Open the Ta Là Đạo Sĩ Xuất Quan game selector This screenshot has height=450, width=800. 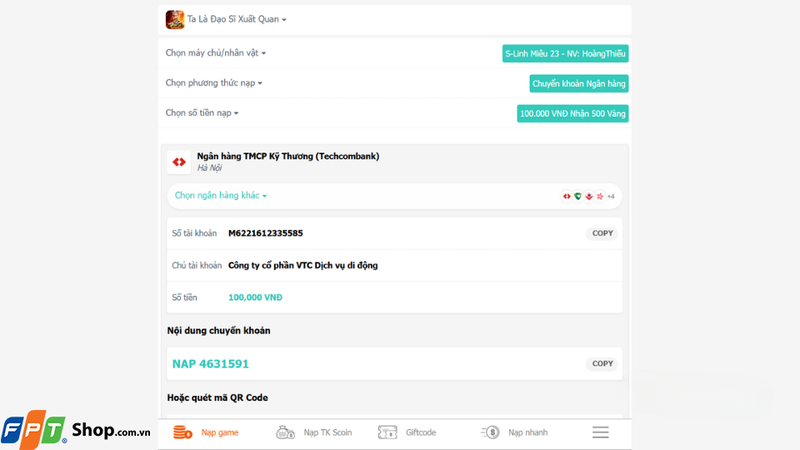(236, 19)
